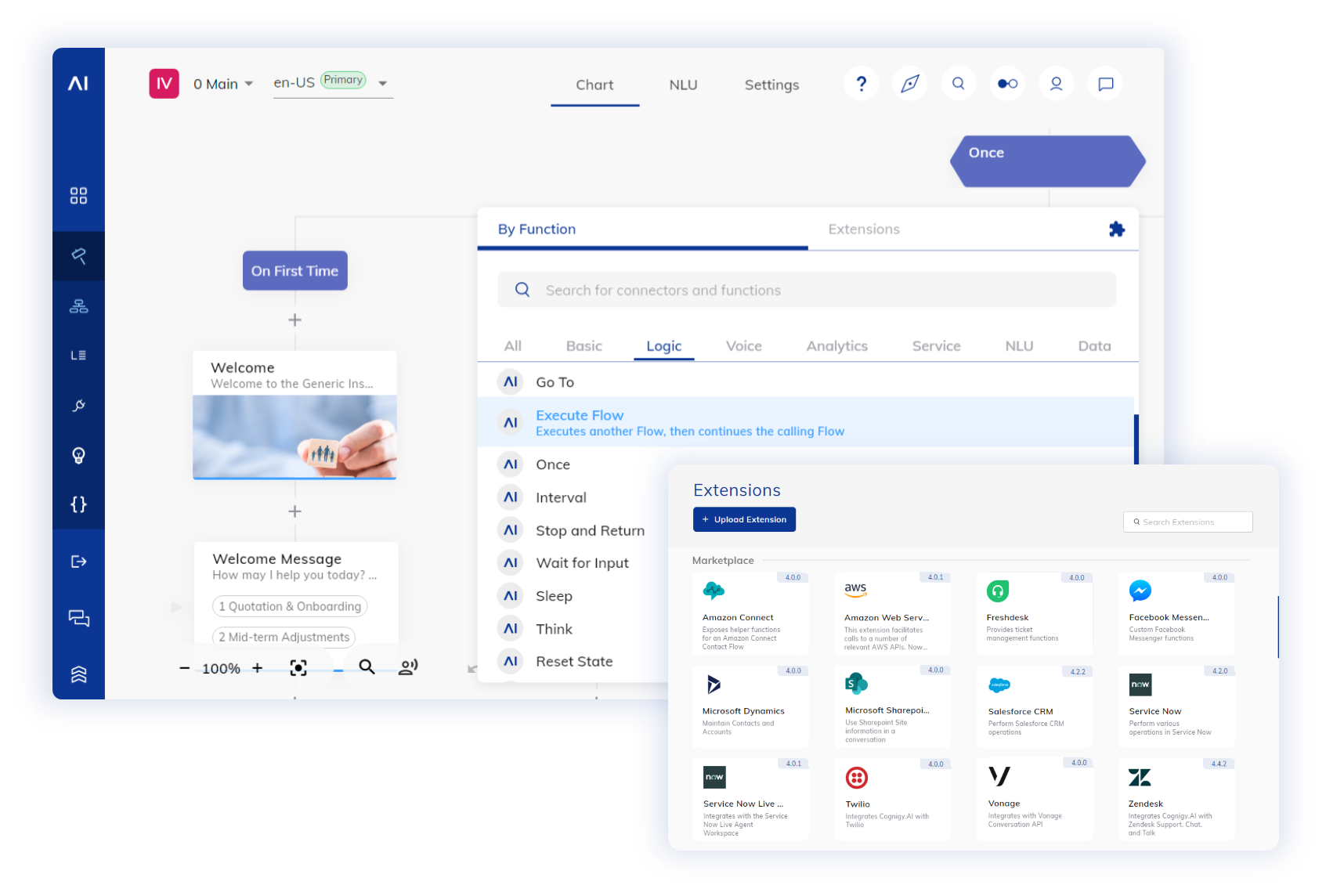This screenshot has height=896, width=1326.
Task: Open the Salesforce CRM extension card
Action: (x=1035, y=706)
